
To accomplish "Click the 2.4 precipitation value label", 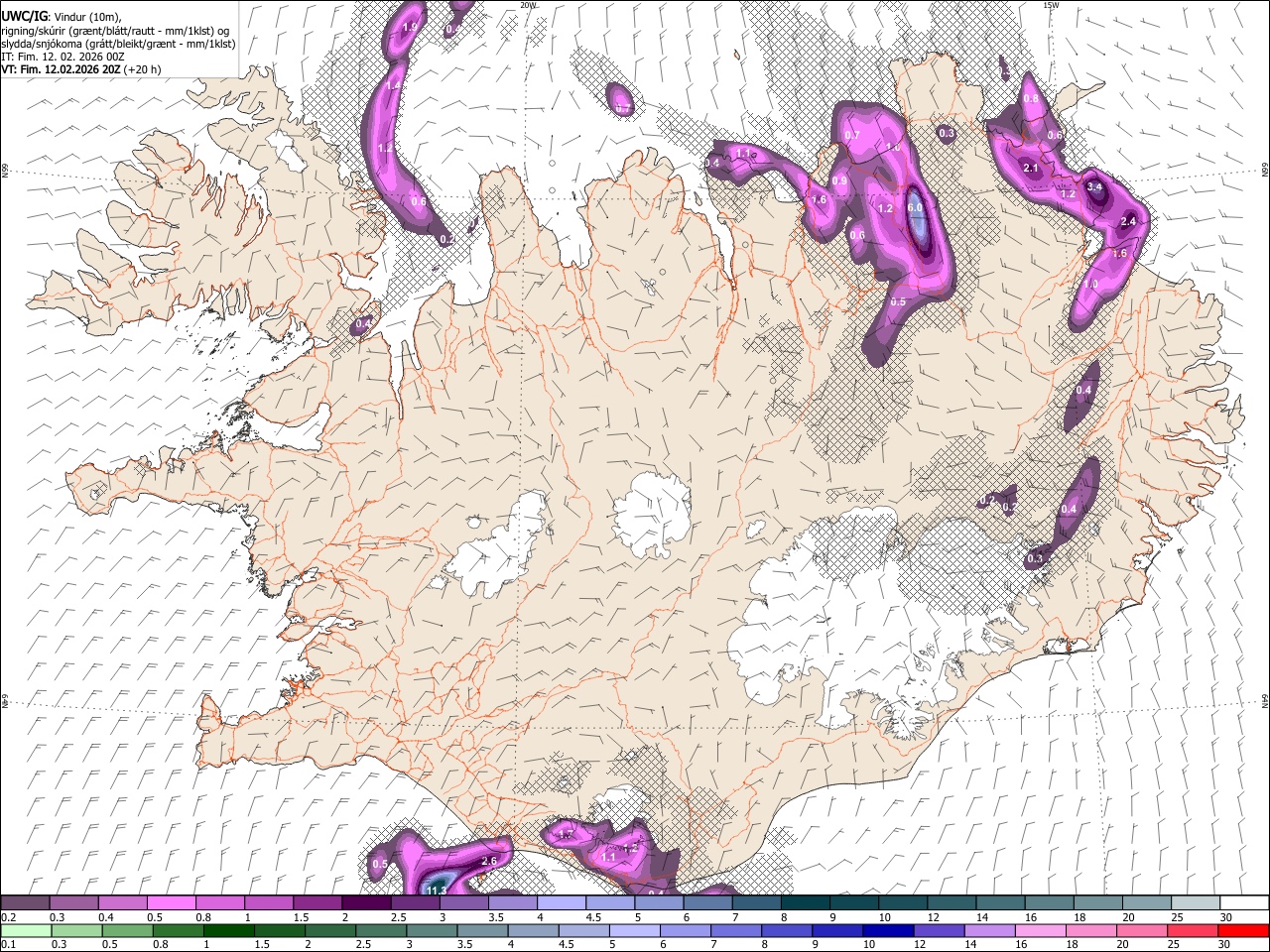I will [x=1128, y=221].
